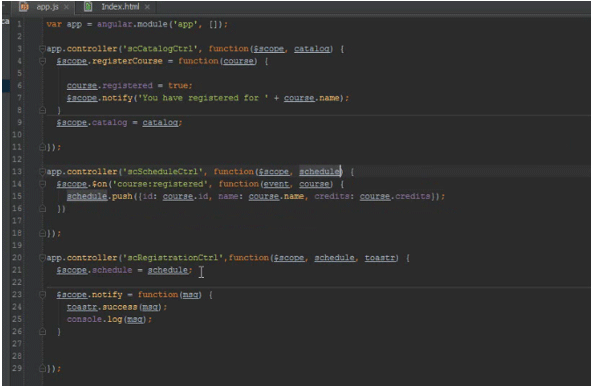Click 'registered' property on line 6
Image resolution: width=593 pixels, height=388 pixels.
(x=127, y=85)
